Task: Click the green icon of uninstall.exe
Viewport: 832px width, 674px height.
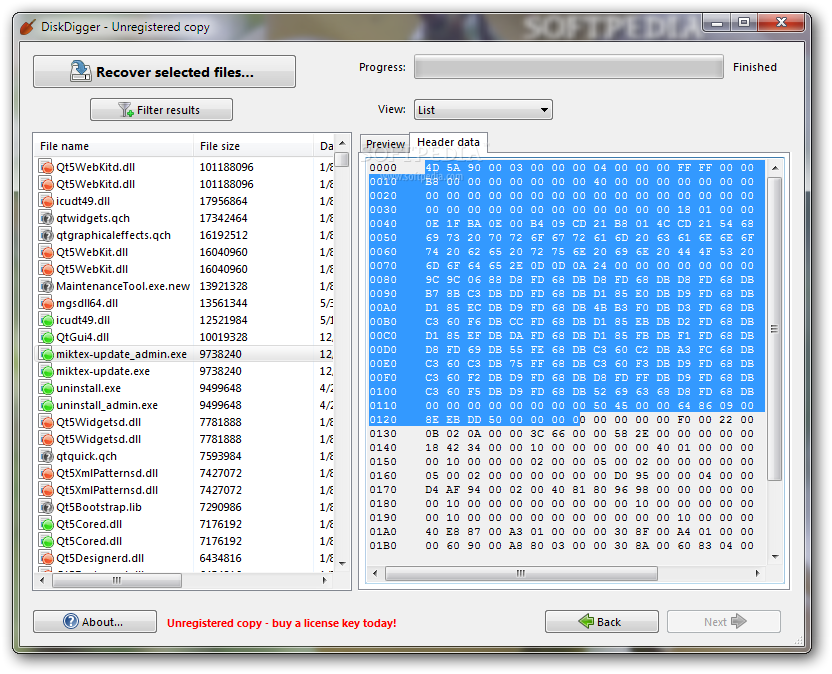Action: (47, 388)
